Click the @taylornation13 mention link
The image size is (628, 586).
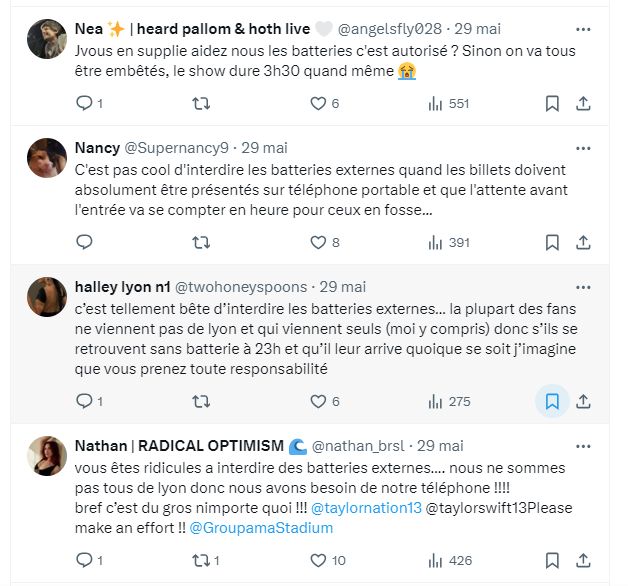[365, 508]
